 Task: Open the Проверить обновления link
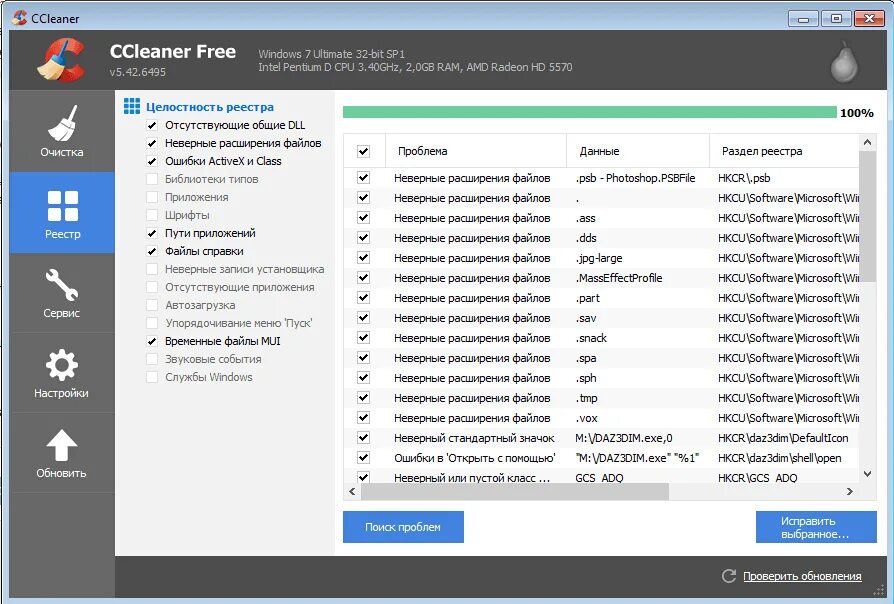tap(802, 576)
